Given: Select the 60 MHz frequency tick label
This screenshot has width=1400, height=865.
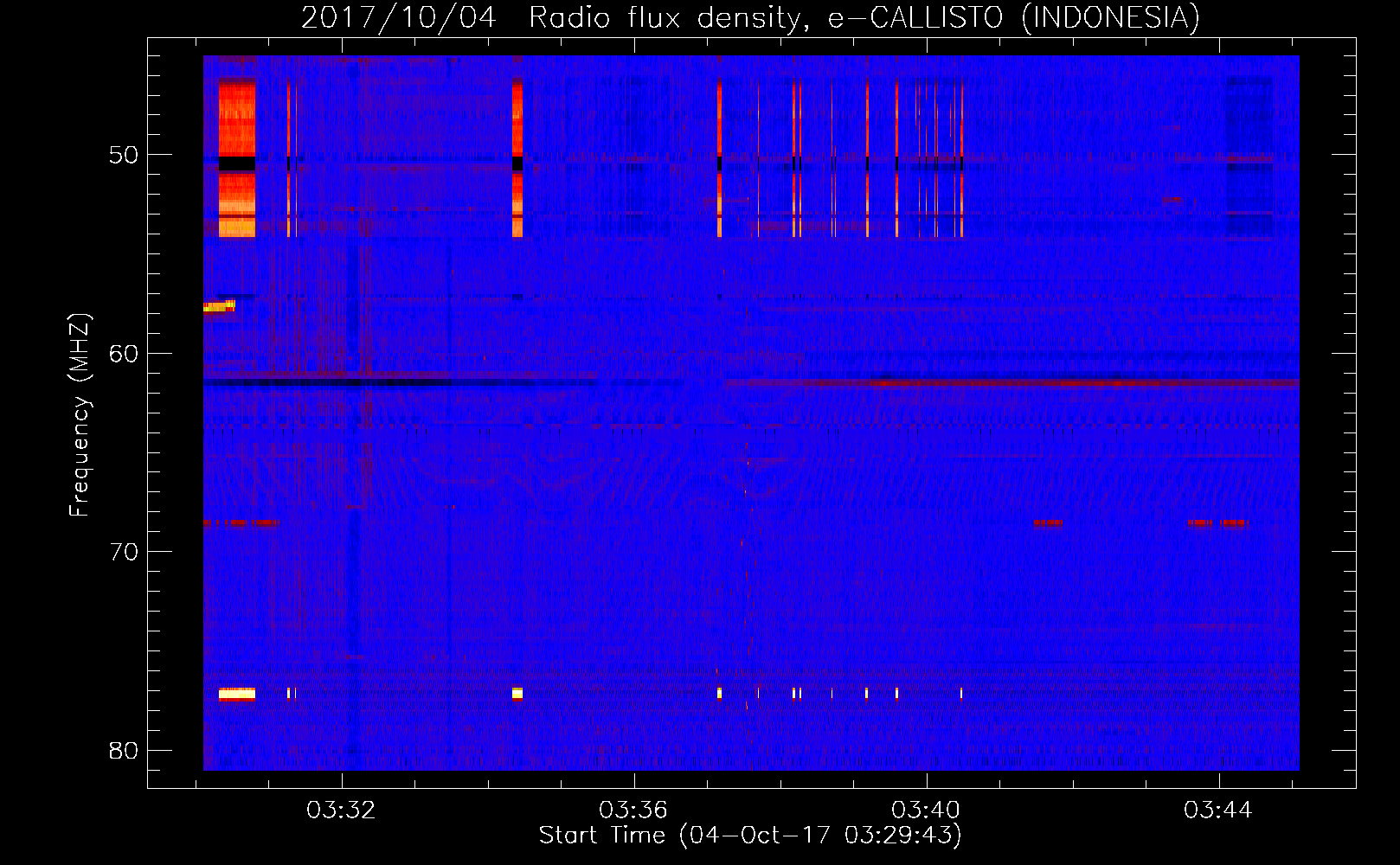Looking at the screenshot, I should (124, 353).
